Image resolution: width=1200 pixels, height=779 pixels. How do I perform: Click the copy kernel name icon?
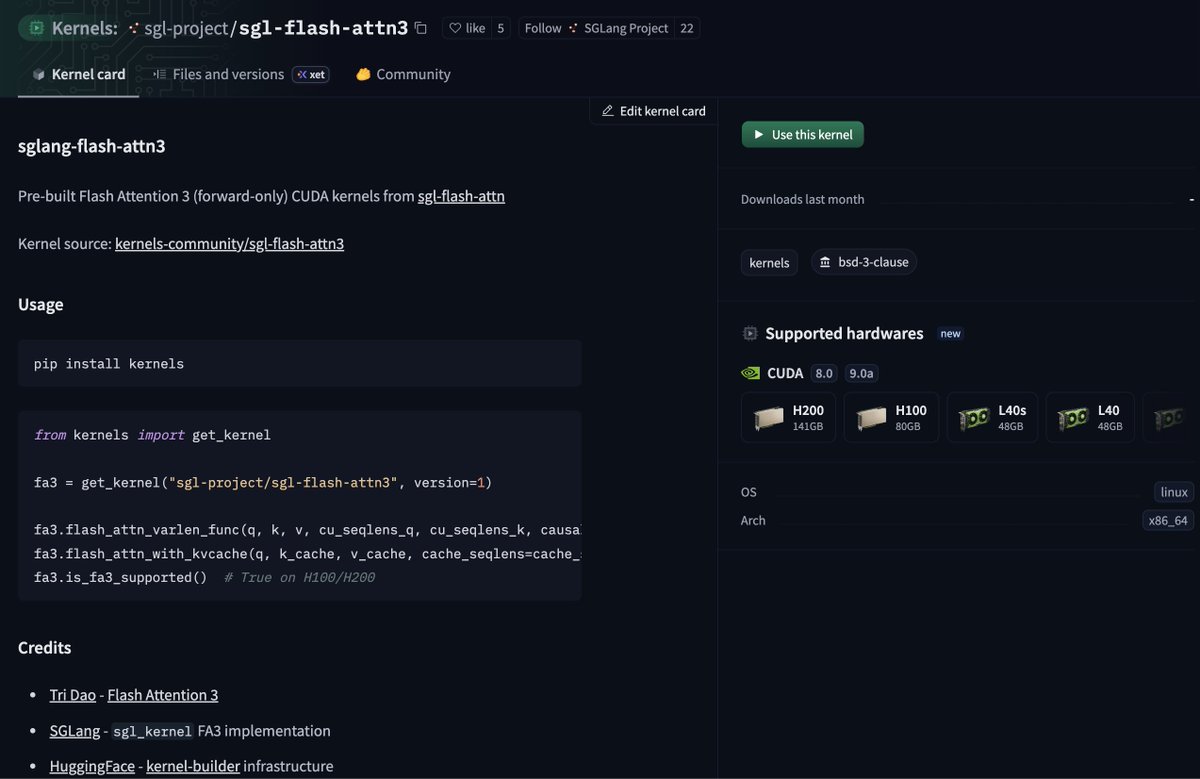pyautogui.click(x=421, y=28)
